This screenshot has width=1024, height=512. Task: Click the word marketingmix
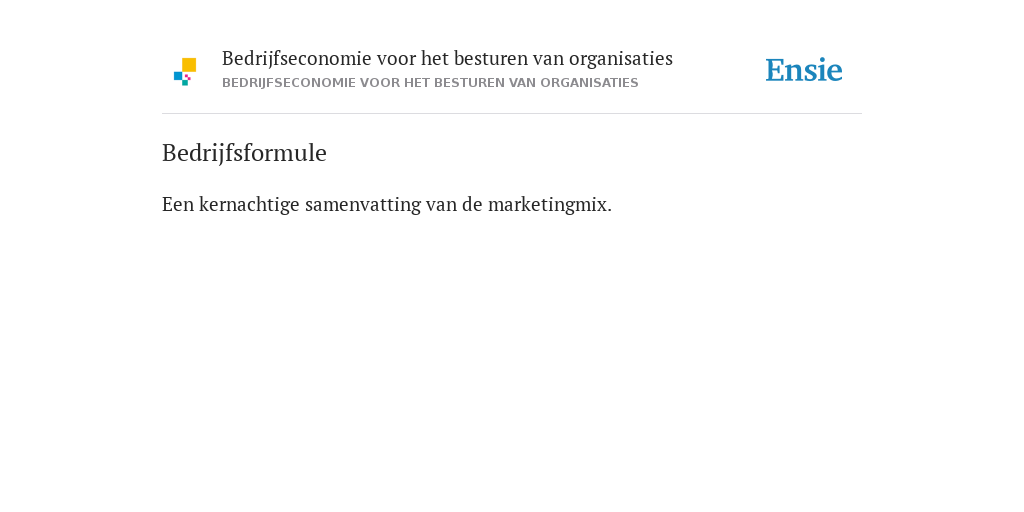(x=547, y=204)
